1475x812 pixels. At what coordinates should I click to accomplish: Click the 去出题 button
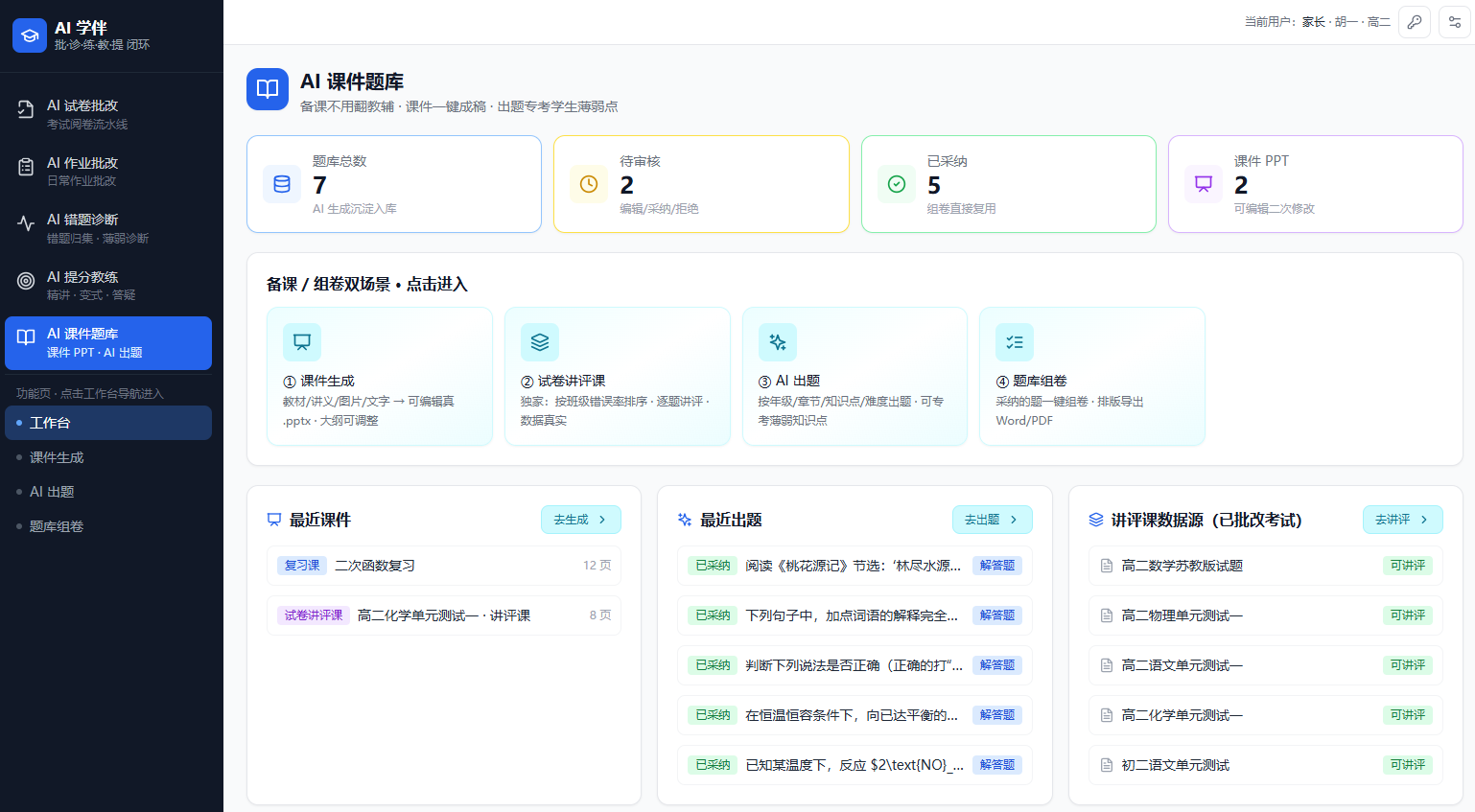(x=993, y=520)
